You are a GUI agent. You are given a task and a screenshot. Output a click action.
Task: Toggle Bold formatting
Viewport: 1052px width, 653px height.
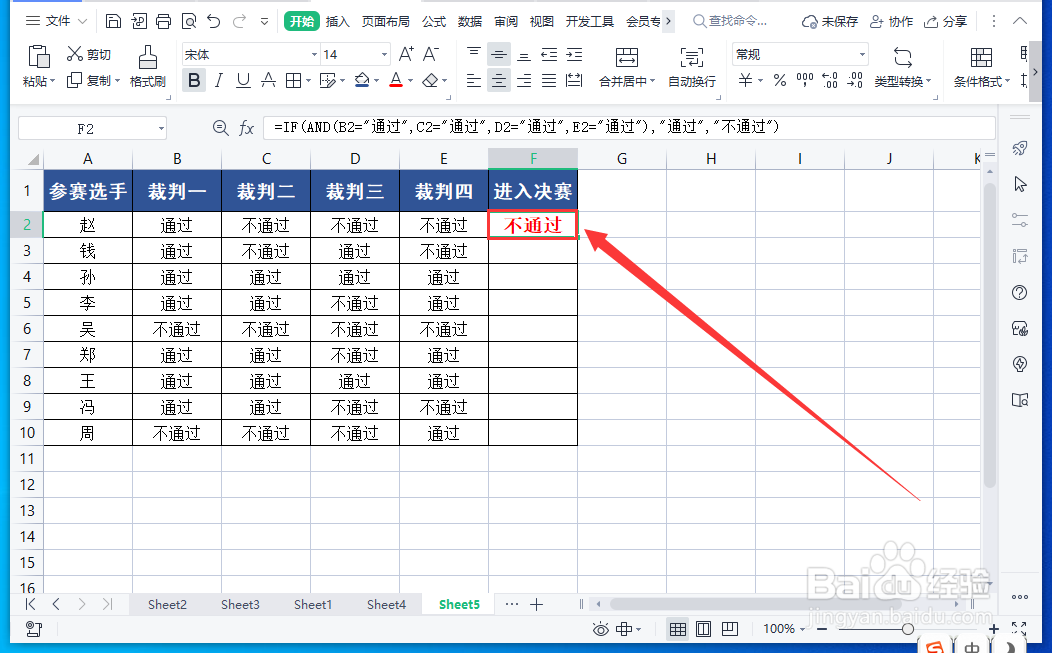tap(194, 81)
